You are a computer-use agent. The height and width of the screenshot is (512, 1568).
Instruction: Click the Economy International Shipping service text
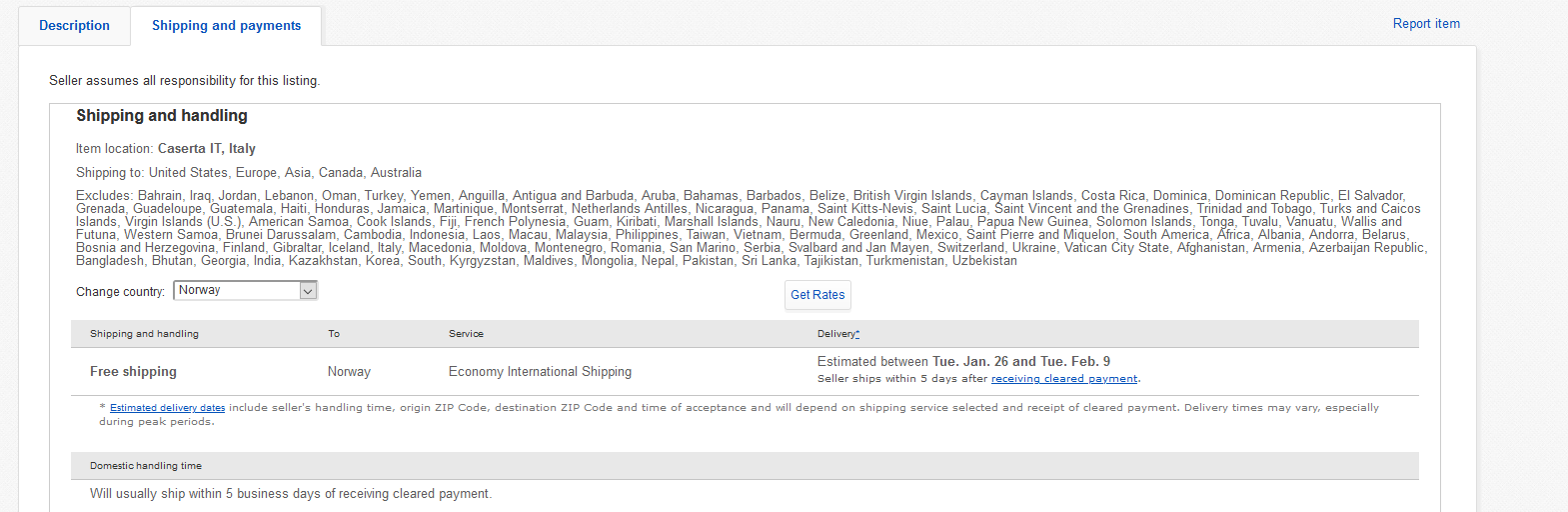540,371
